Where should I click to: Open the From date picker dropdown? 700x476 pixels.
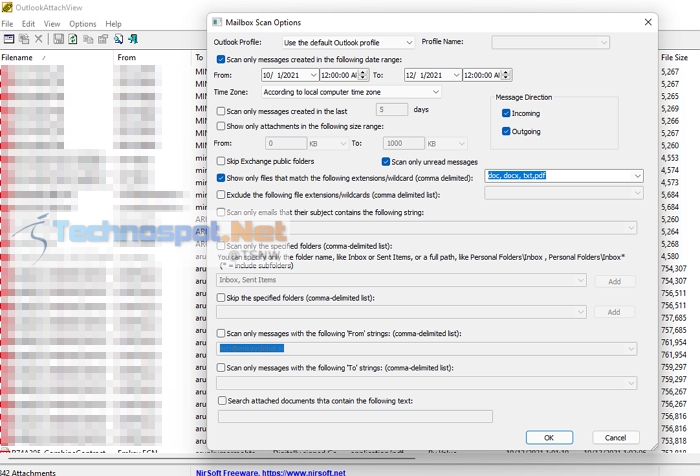click(x=313, y=75)
